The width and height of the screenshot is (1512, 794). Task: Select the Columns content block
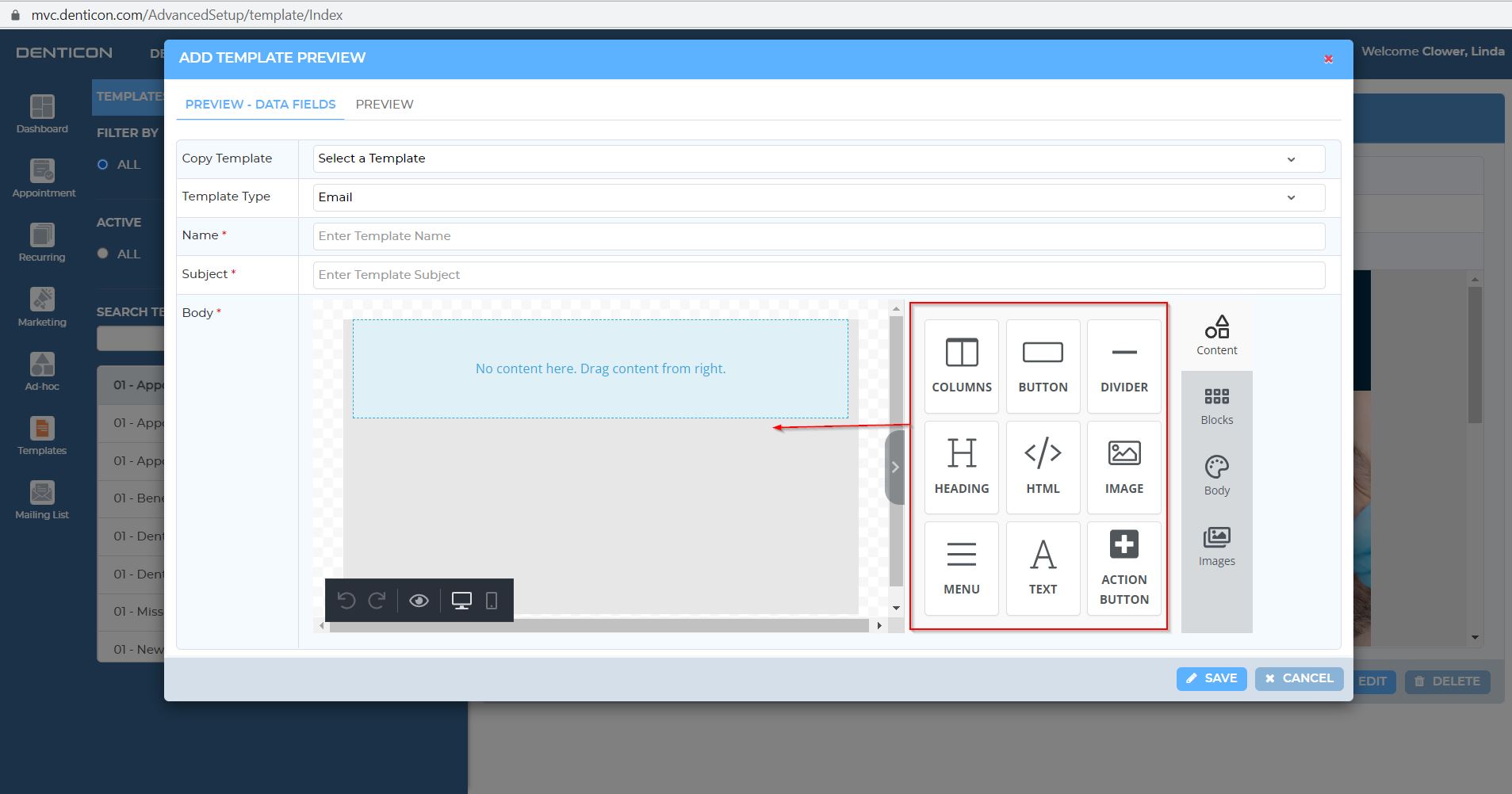pyautogui.click(x=960, y=365)
